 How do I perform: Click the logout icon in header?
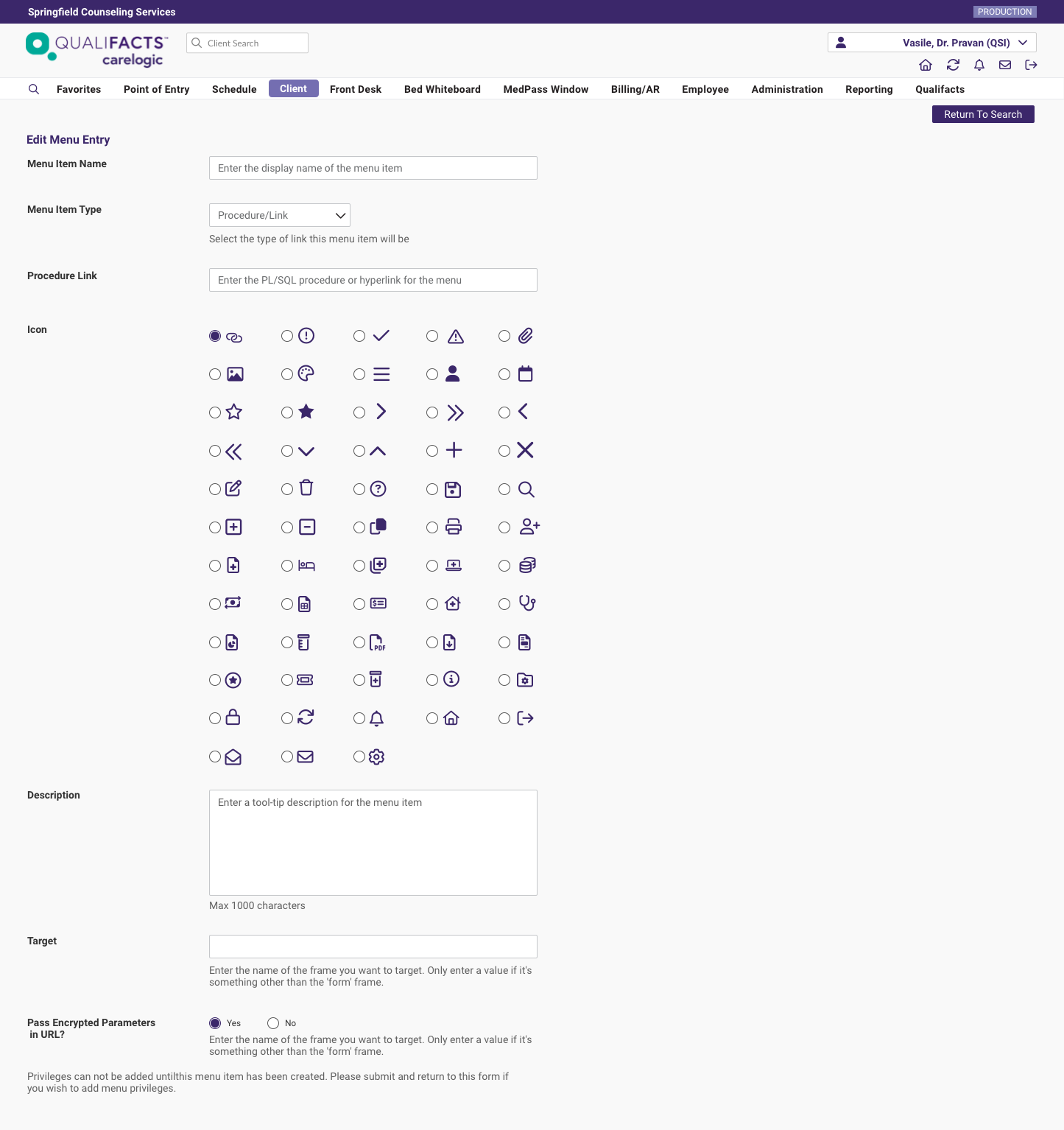tap(1031, 65)
